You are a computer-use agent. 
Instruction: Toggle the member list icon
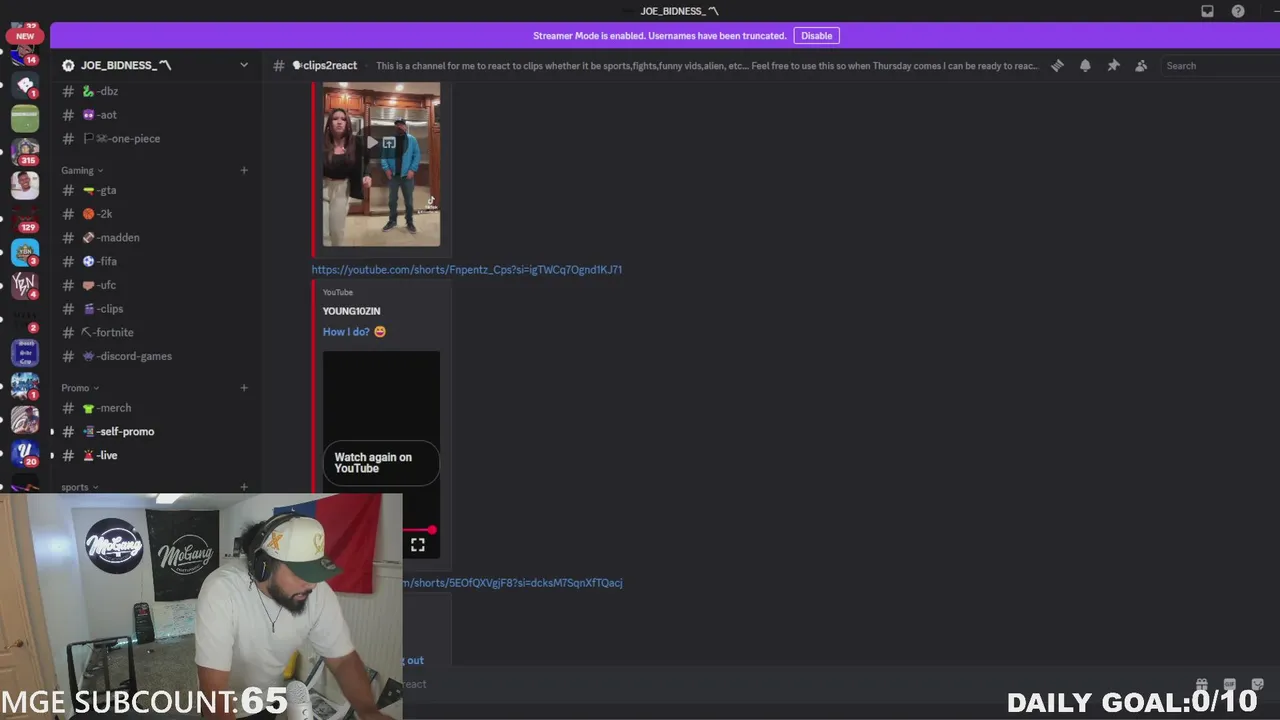[x=1141, y=66]
